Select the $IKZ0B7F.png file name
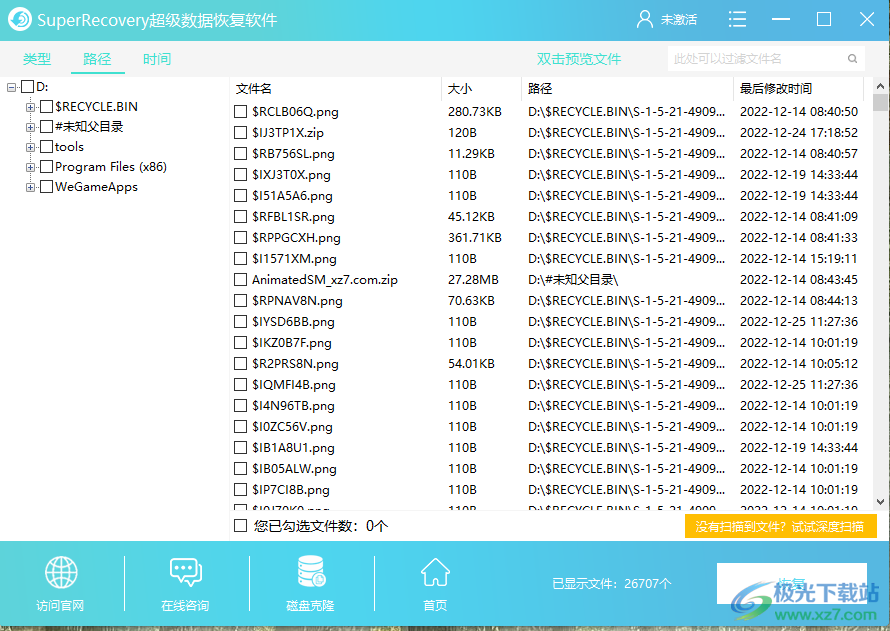 click(292, 343)
